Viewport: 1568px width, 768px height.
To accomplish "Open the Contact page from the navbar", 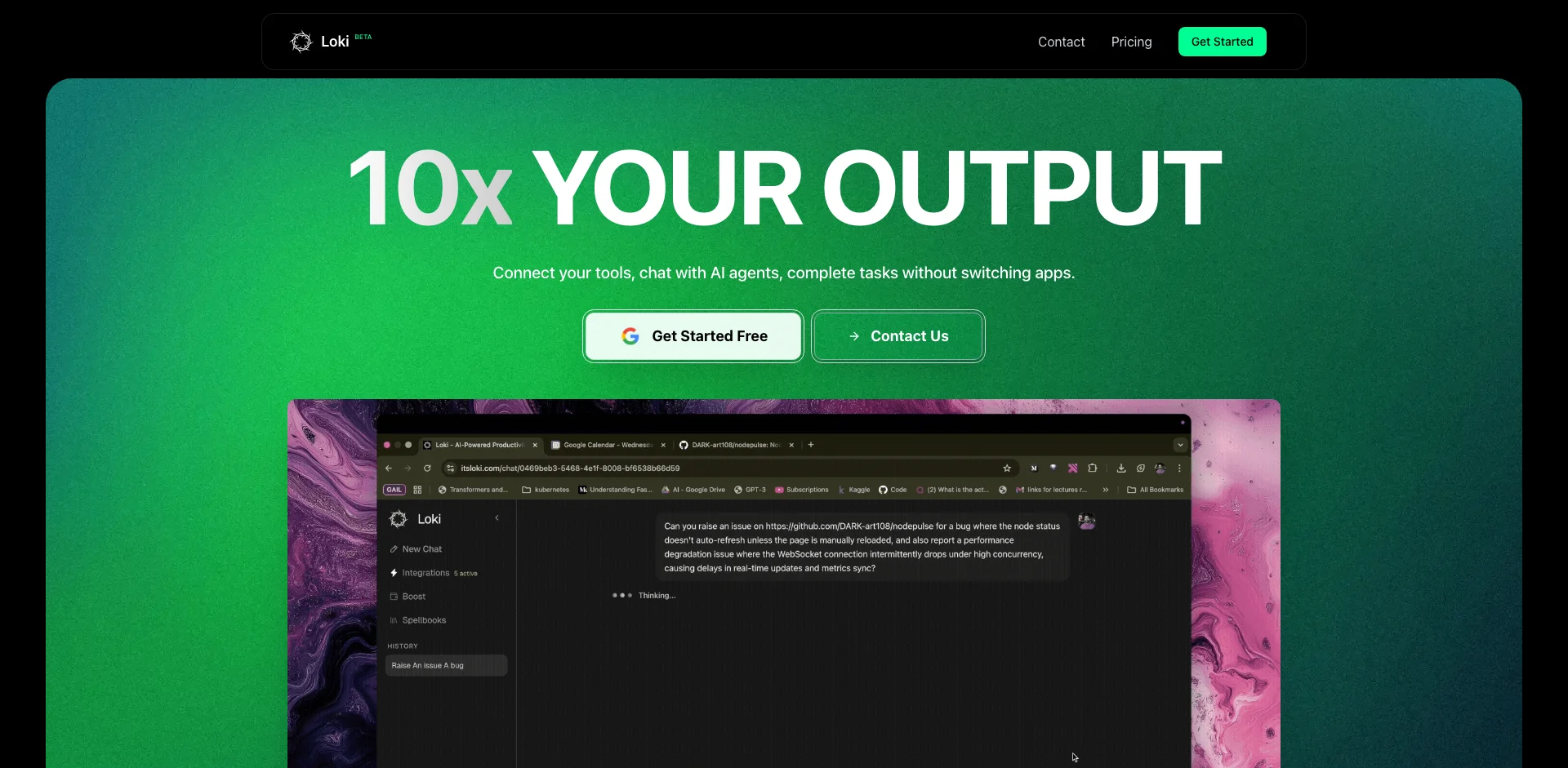I will 1061,42.
